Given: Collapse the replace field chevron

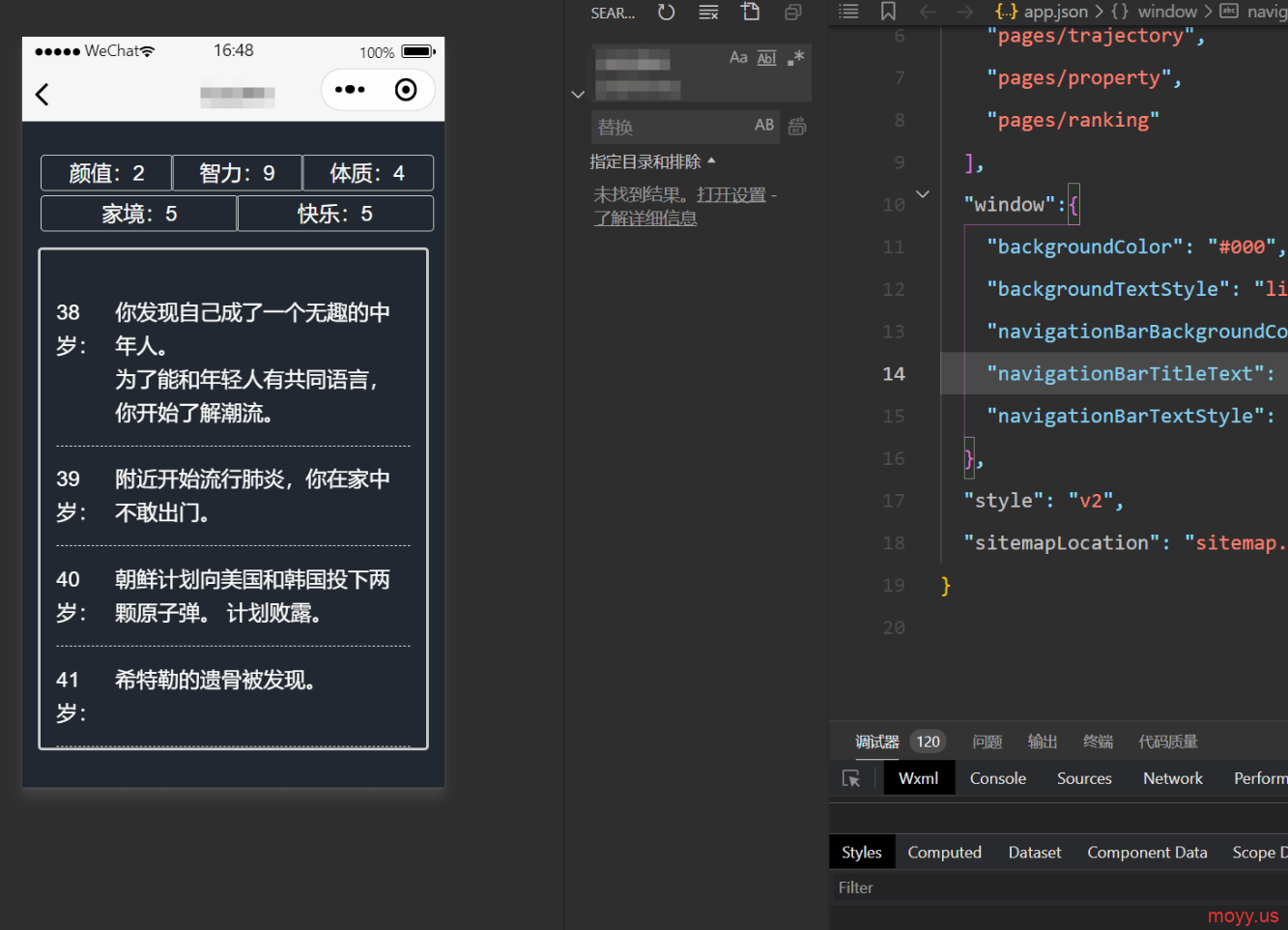Looking at the screenshot, I should 578,95.
